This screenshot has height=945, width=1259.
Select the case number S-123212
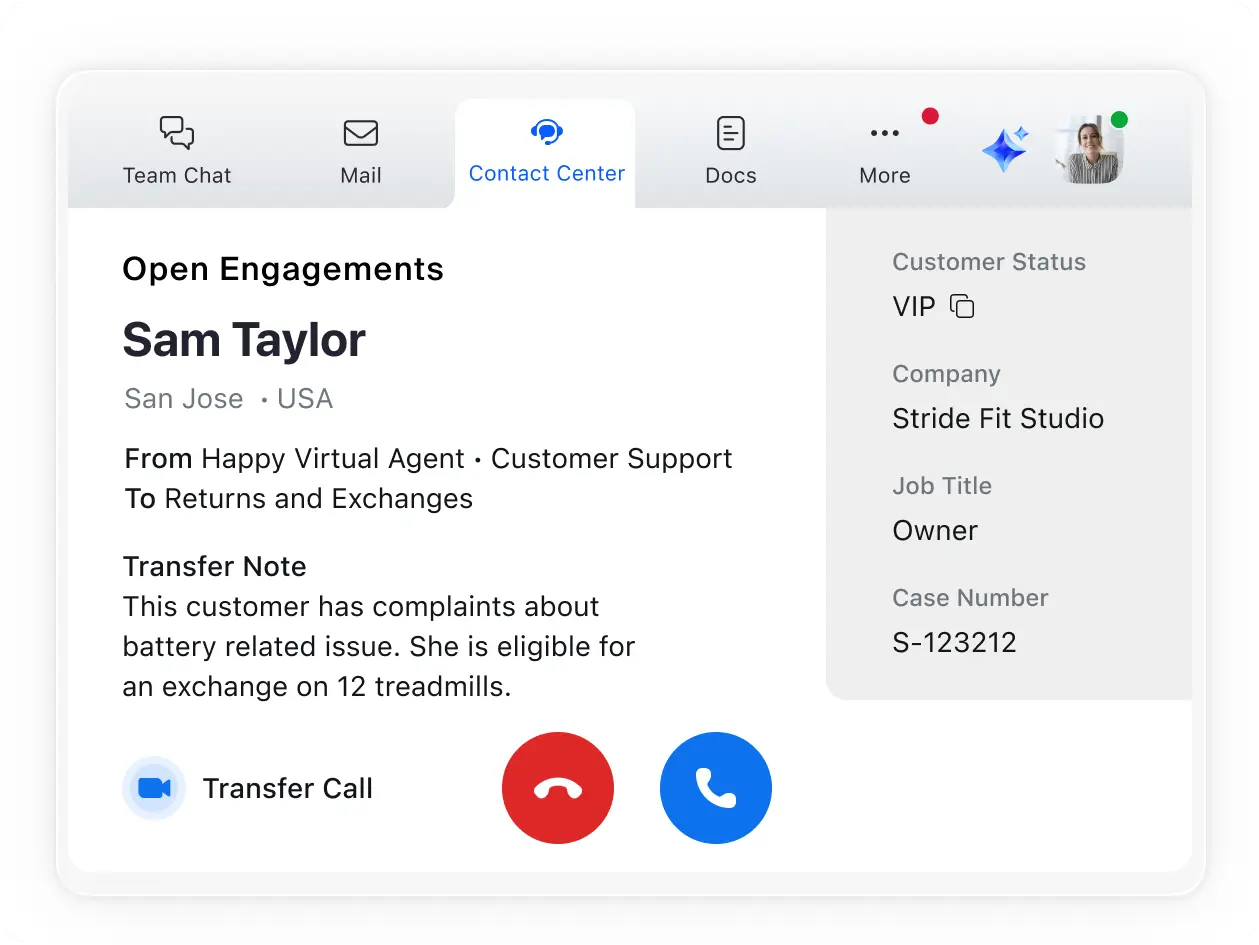tap(954, 642)
